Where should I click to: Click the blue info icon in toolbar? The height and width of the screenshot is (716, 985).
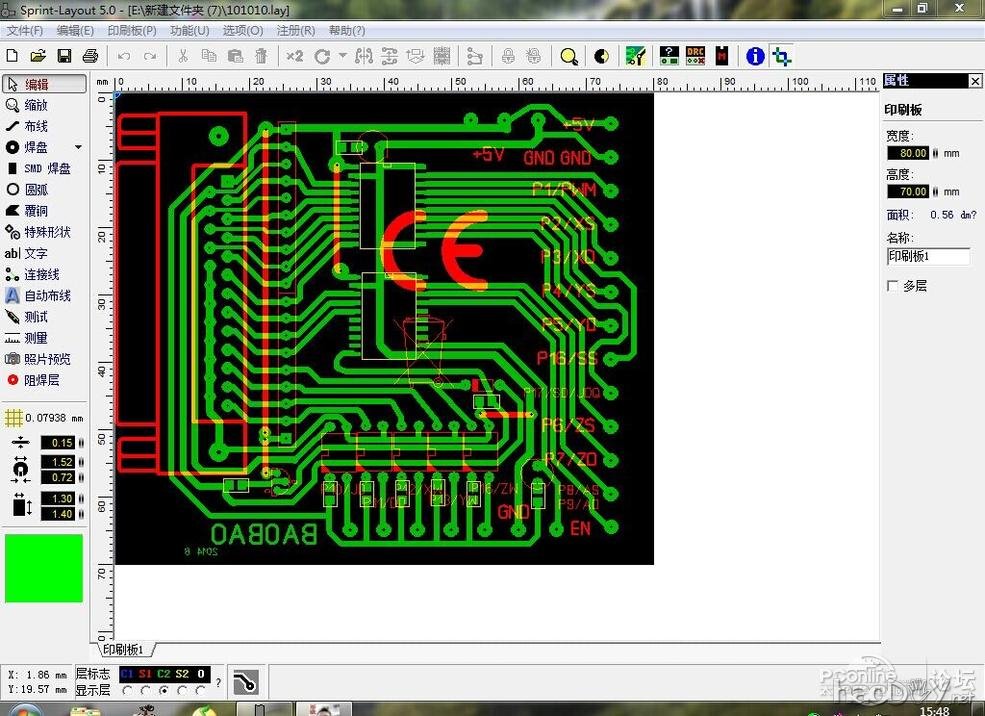755,56
